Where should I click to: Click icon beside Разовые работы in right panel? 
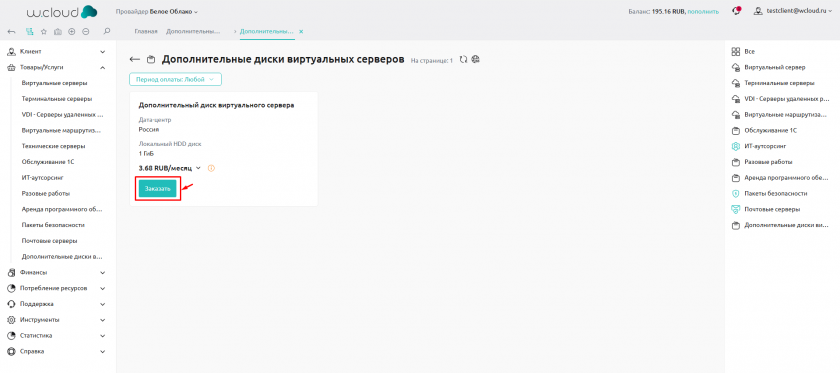coord(736,162)
